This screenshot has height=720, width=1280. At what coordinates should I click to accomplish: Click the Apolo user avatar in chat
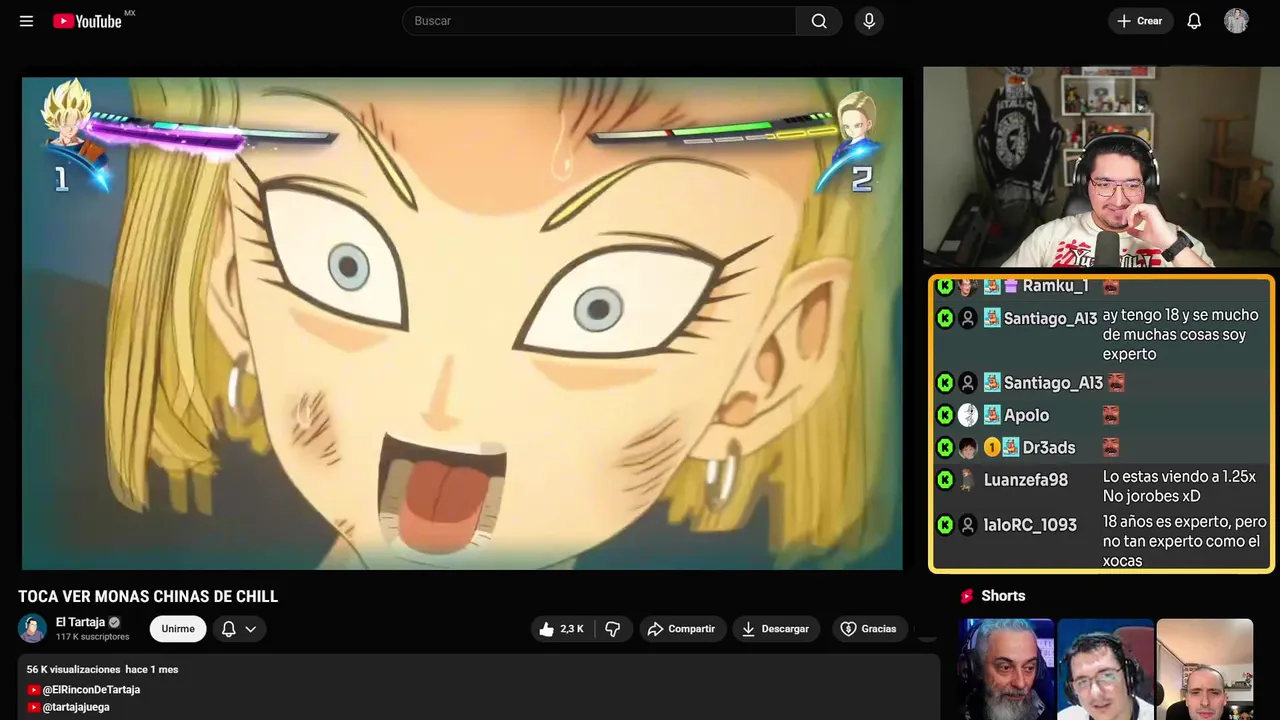[x=967, y=415]
